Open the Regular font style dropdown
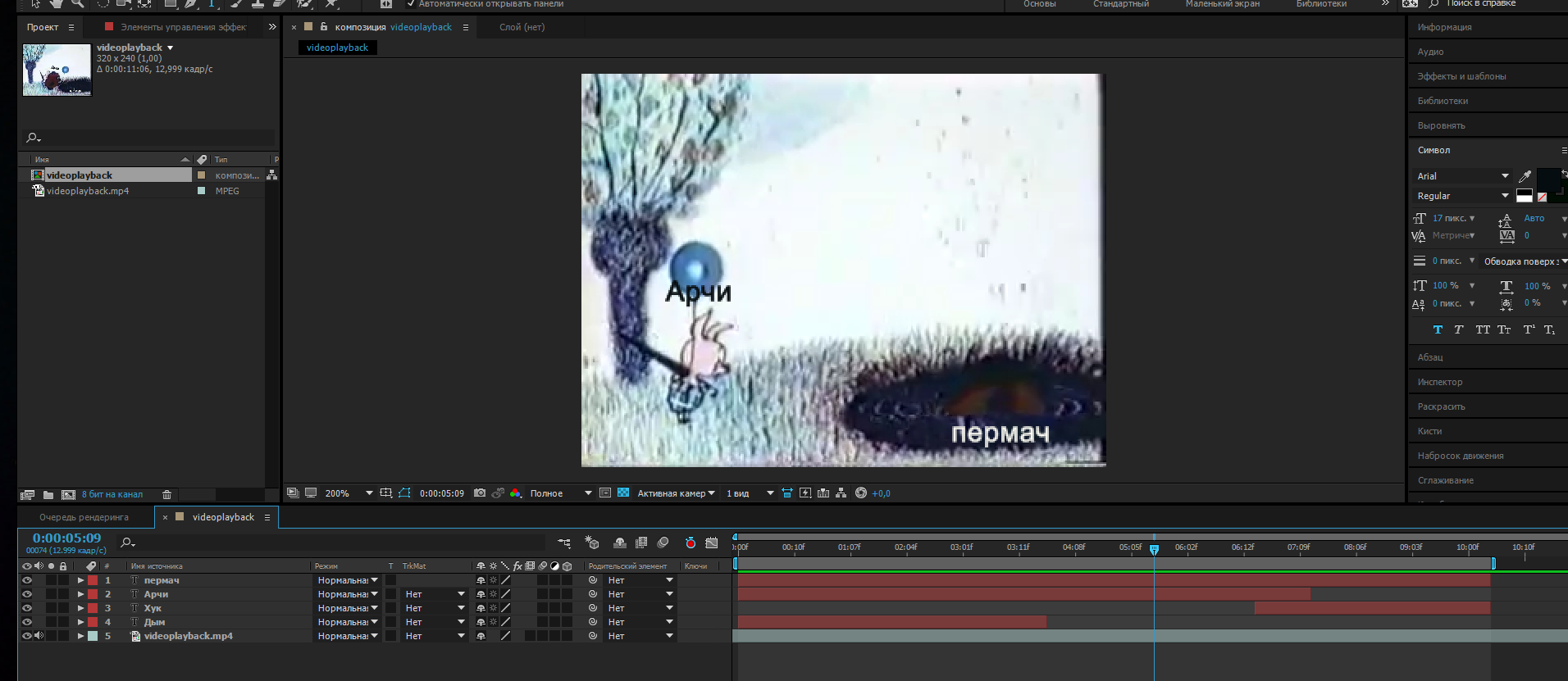This screenshot has width=1568, height=681. click(x=1463, y=196)
